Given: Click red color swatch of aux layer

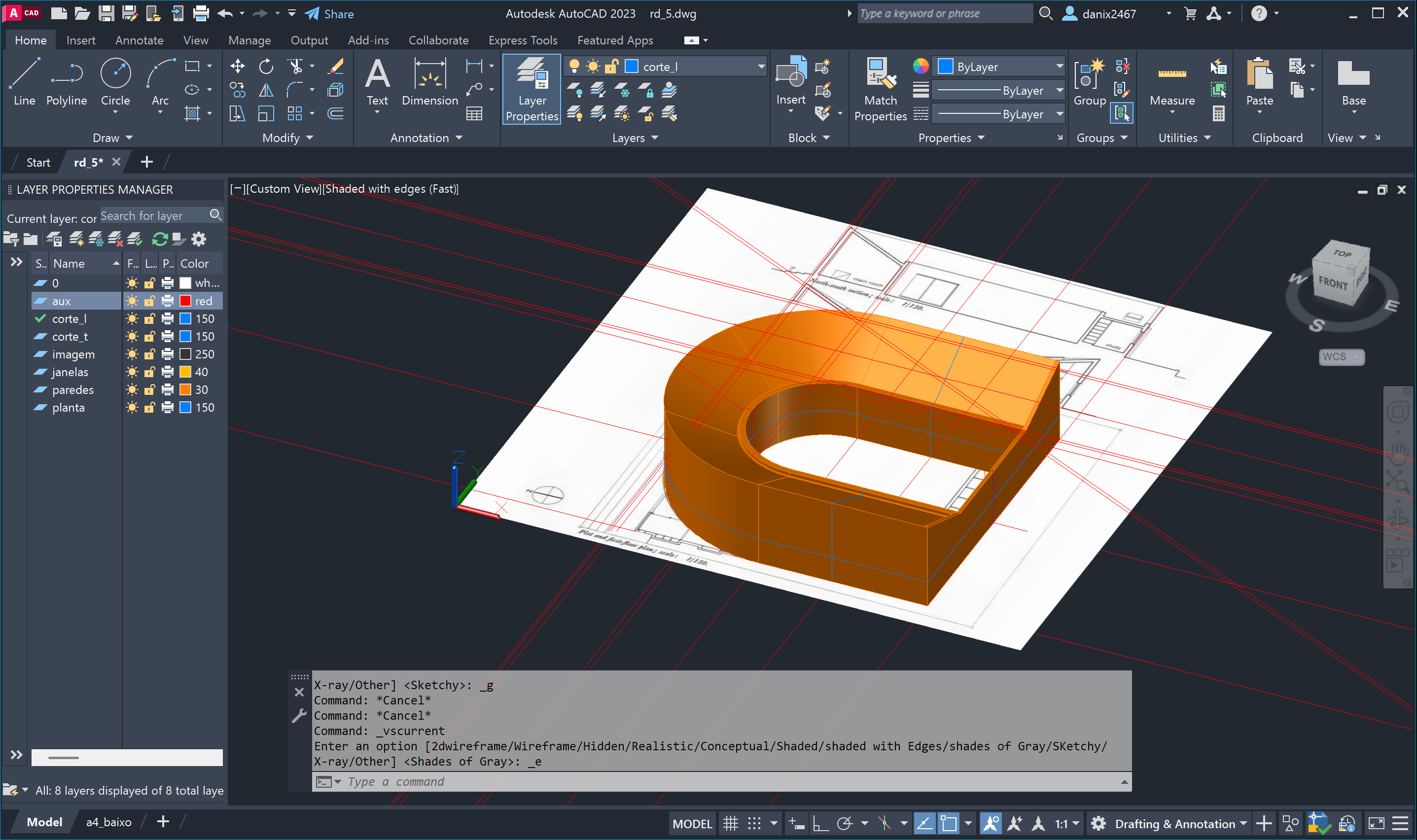Looking at the screenshot, I should click(x=185, y=301).
